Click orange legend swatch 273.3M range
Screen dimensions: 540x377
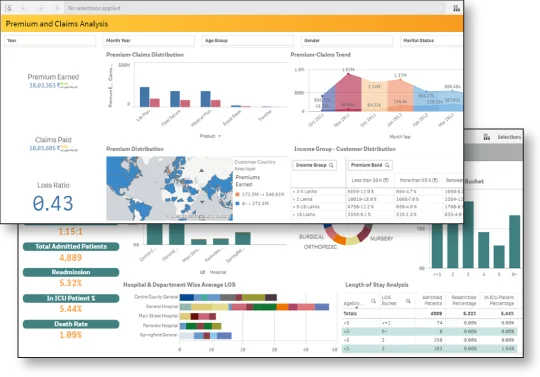tap(237, 195)
